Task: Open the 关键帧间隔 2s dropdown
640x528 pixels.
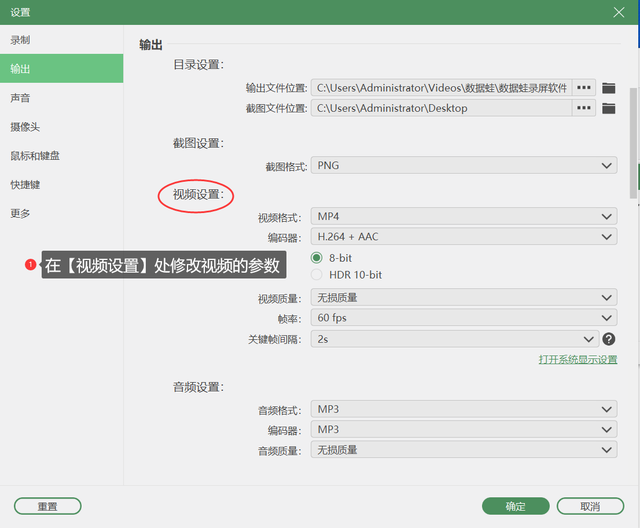Action: click(455, 339)
